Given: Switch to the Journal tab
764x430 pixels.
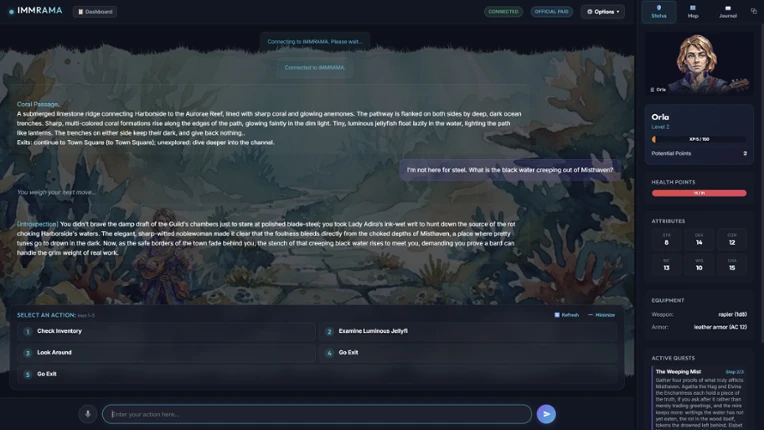Looking at the screenshot, I should tap(728, 12).
